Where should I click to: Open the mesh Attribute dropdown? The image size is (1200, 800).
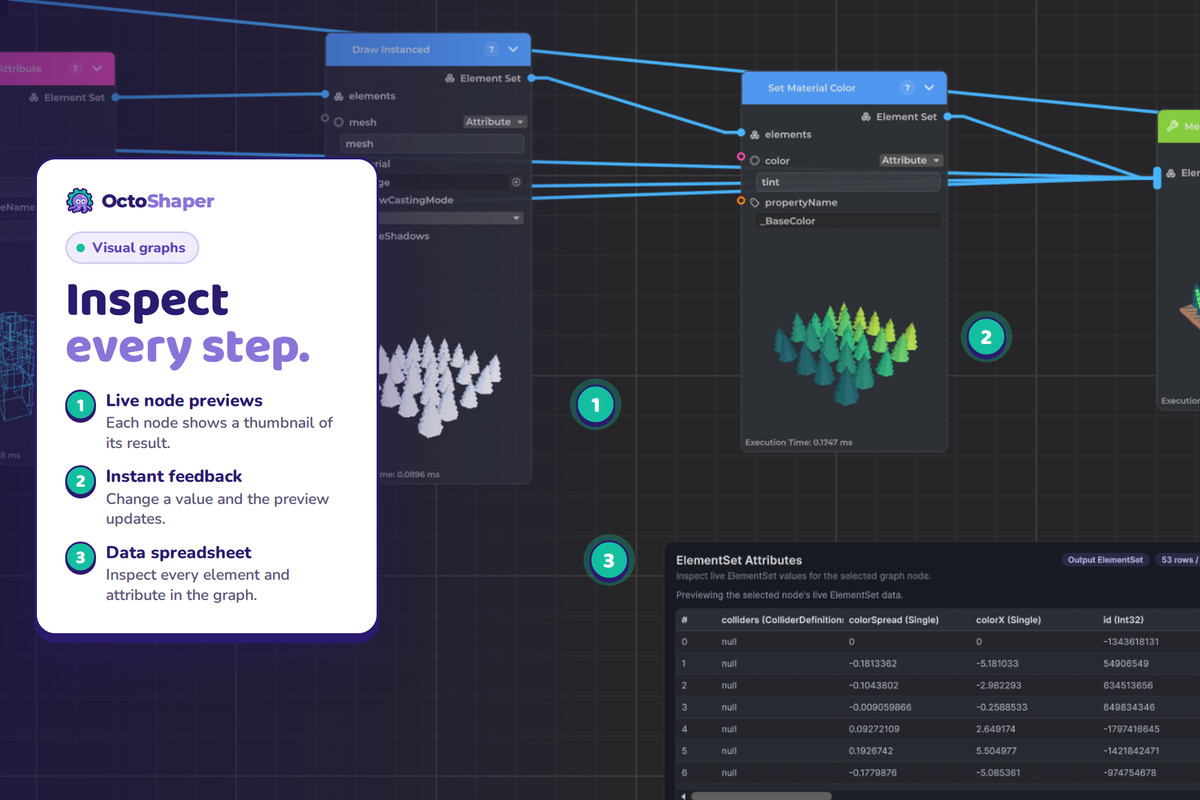point(495,122)
